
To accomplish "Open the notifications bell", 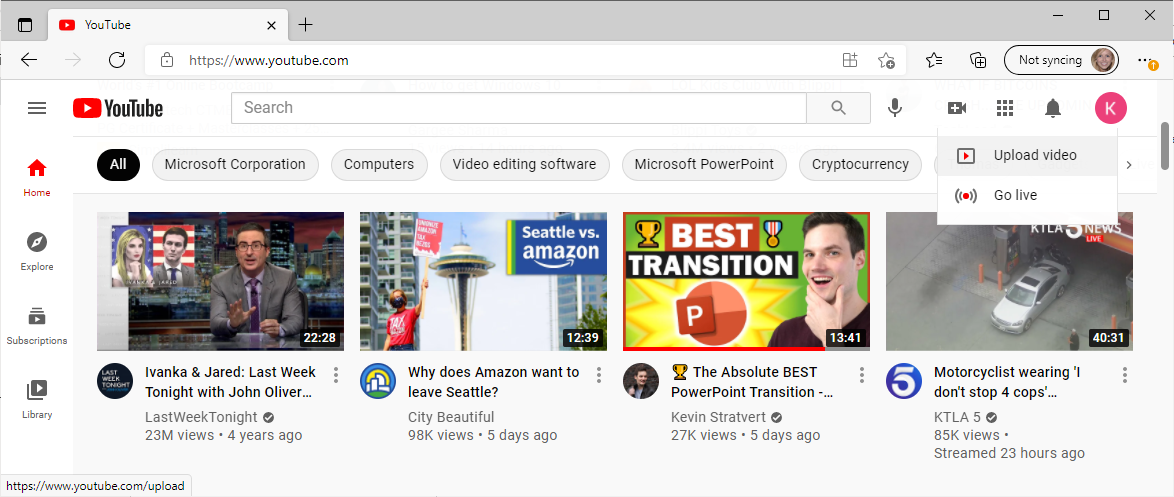I will coord(1053,108).
